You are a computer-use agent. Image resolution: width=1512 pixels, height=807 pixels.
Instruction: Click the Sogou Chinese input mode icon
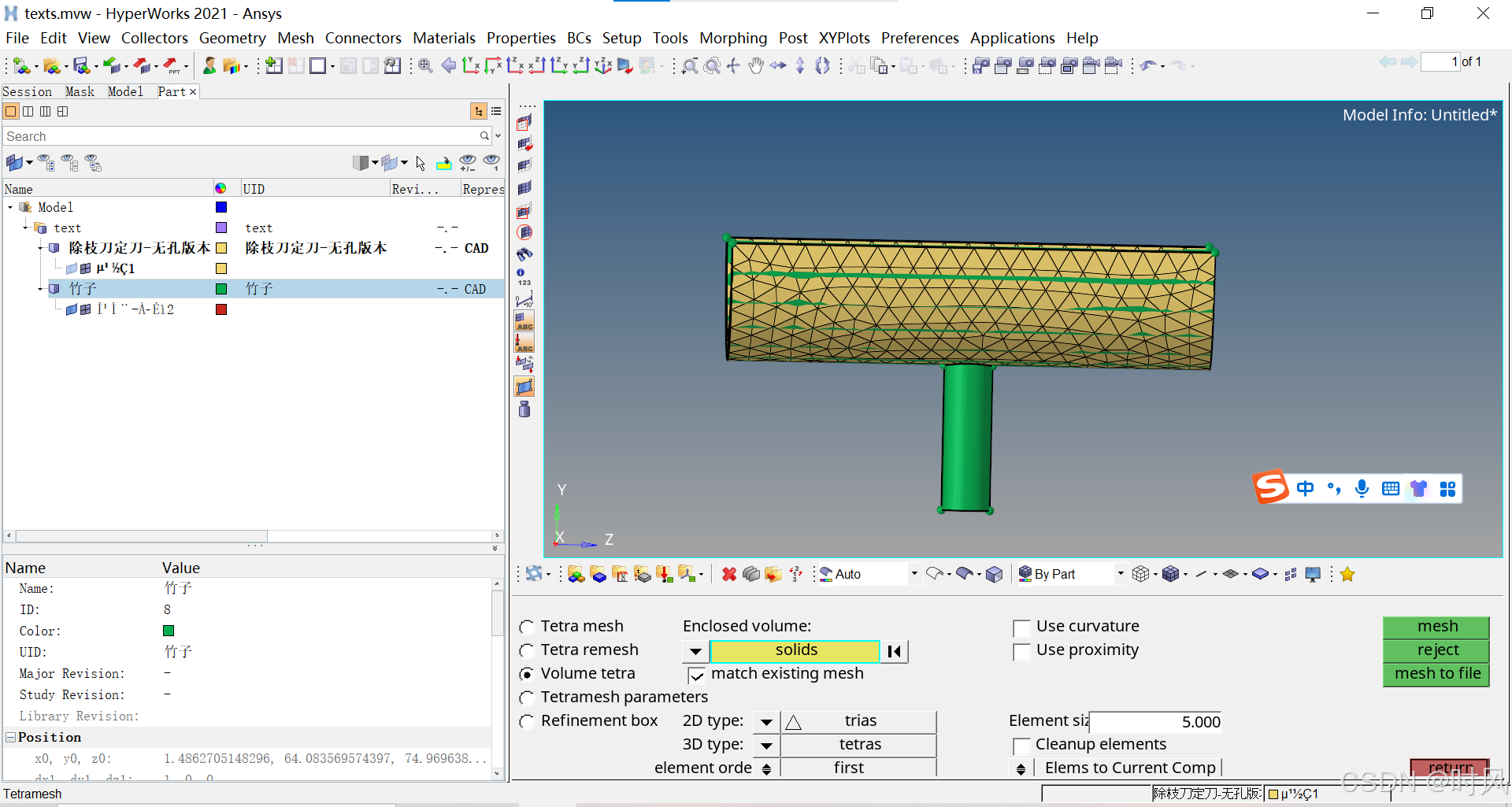tap(1305, 489)
